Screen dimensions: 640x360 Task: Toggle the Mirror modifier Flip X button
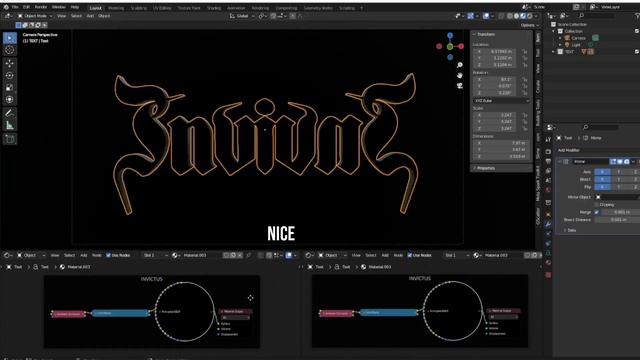tap(602, 187)
